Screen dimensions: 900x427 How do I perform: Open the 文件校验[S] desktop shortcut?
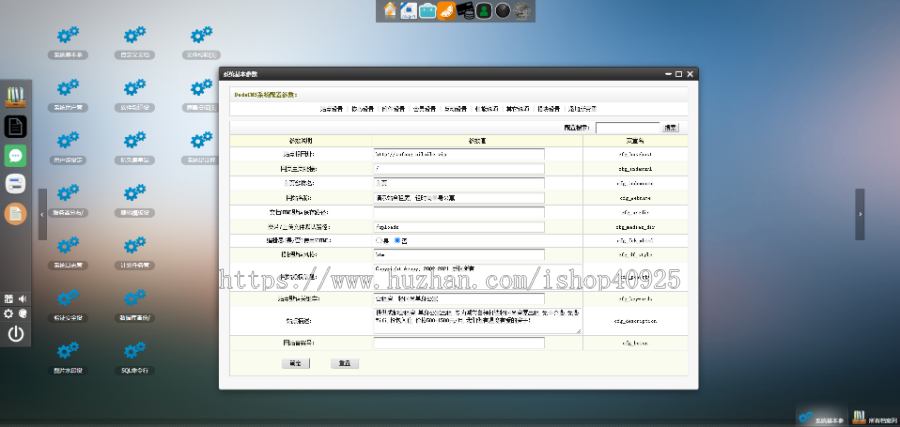click(x=201, y=43)
